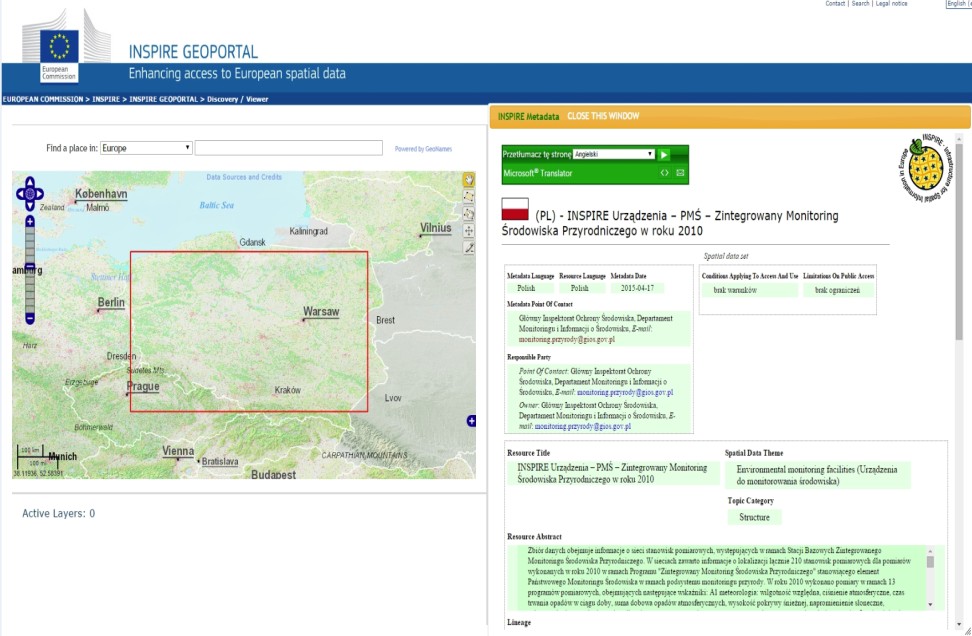
Task: Open Data Sources and Credits link
Action: click(244, 177)
